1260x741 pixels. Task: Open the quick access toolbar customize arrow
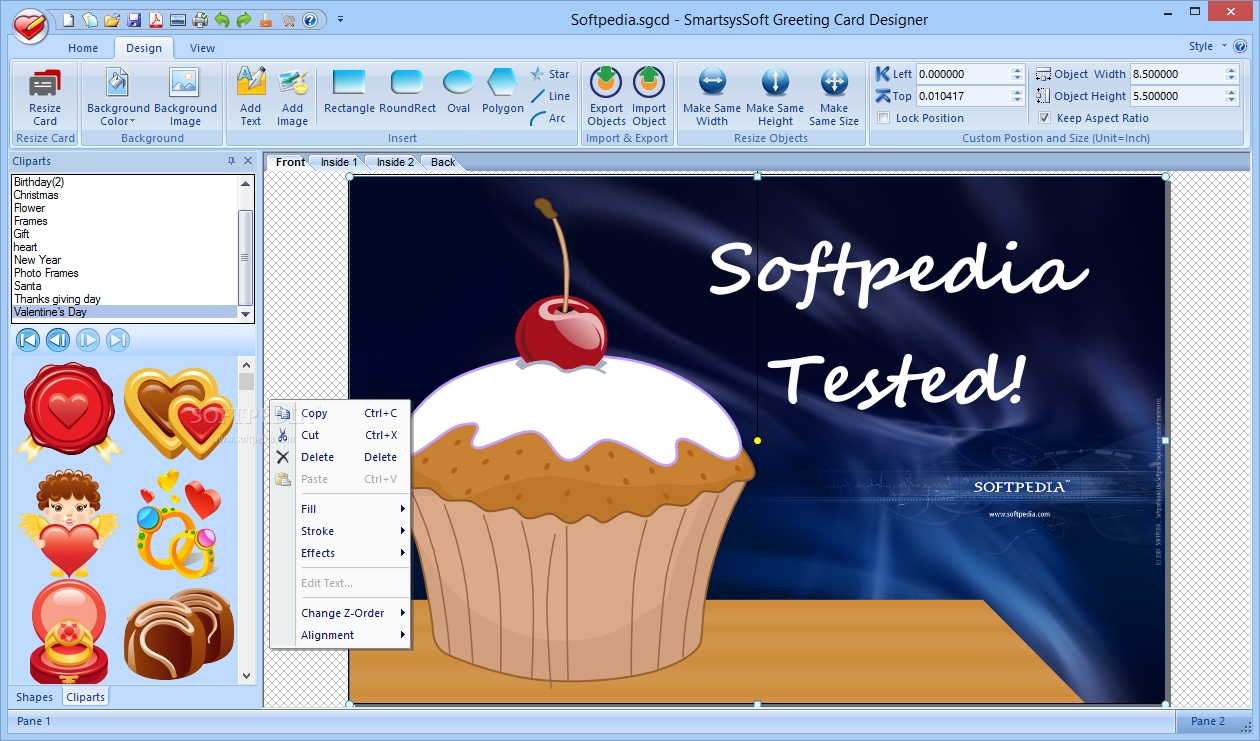click(x=341, y=20)
